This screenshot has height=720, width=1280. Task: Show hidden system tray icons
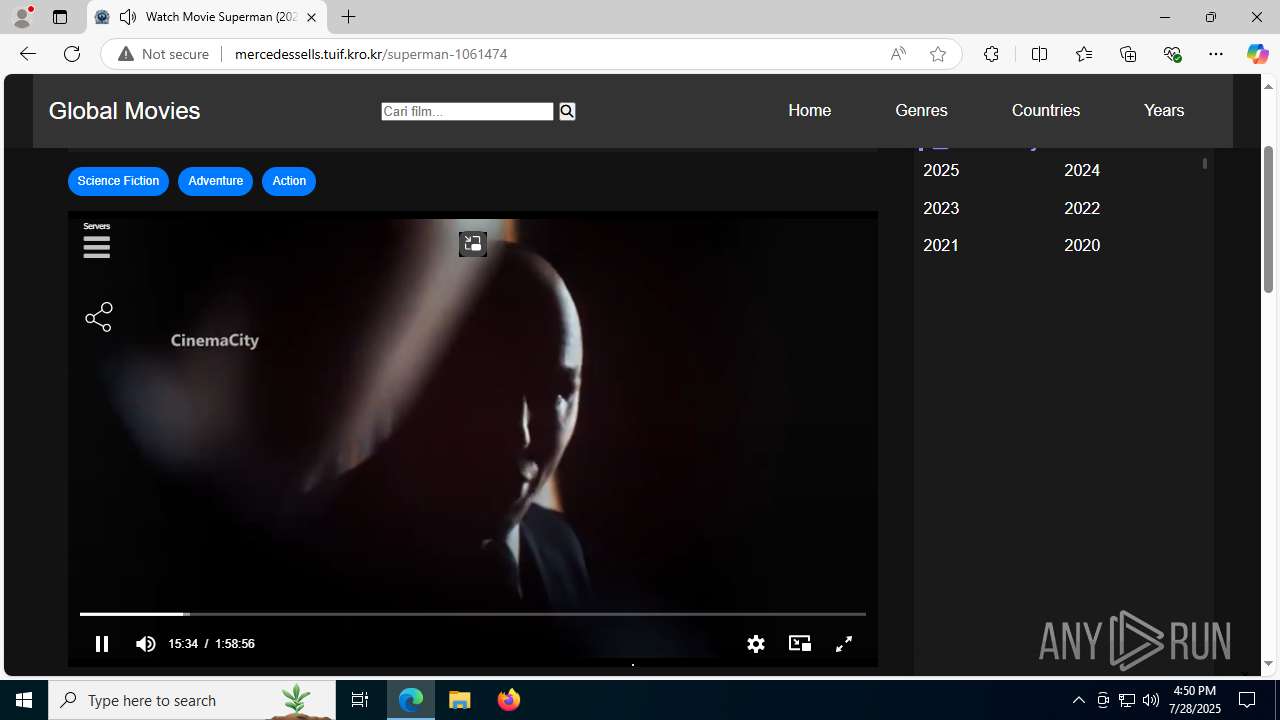(x=1079, y=700)
